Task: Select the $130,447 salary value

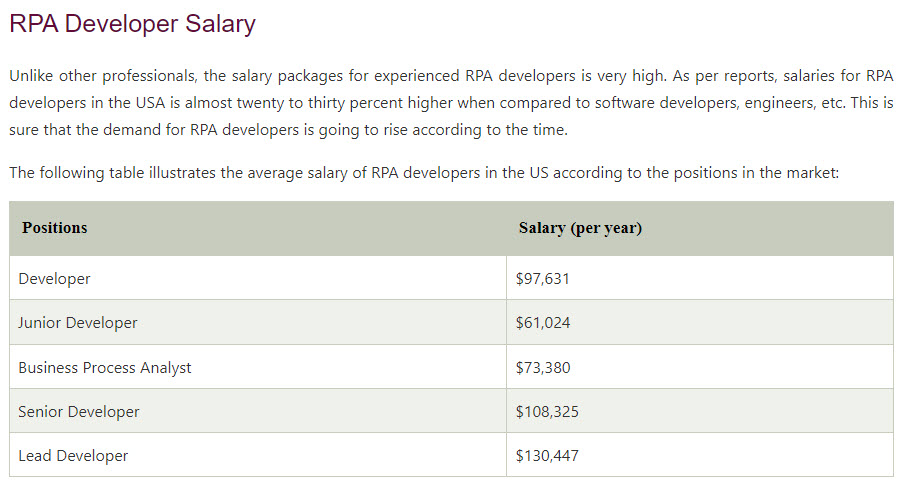Action: coord(546,455)
